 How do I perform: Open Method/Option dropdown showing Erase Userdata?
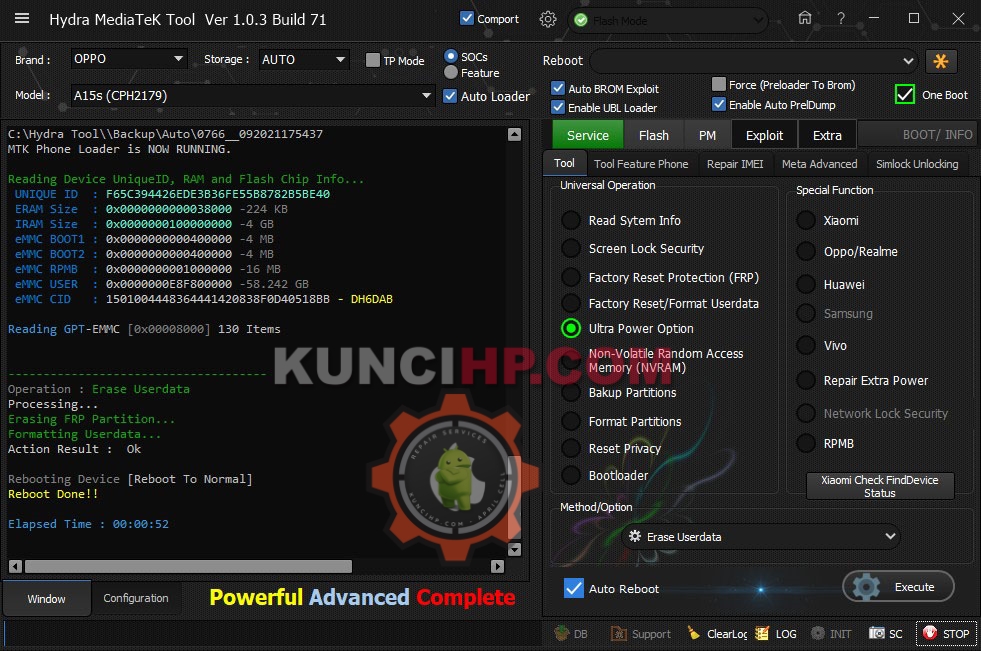point(761,537)
